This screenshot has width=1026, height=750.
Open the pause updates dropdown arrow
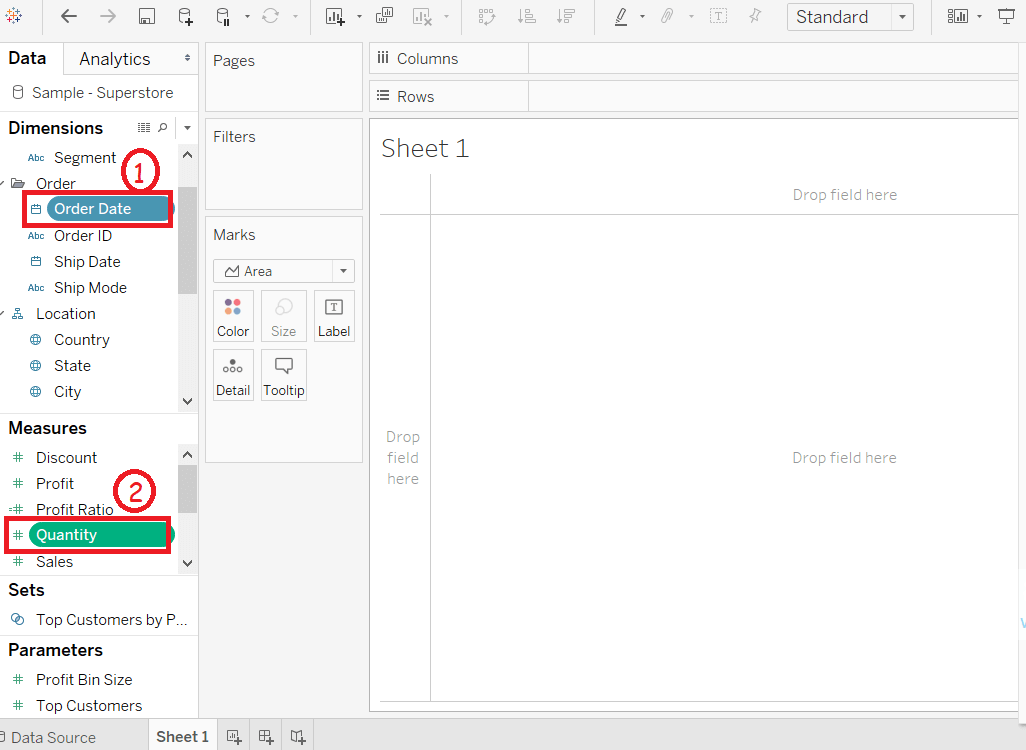[x=247, y=16]
